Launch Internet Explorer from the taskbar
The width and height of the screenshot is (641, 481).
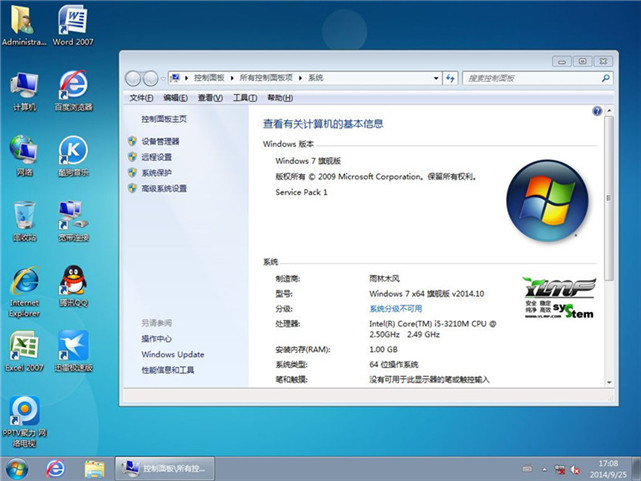[55, 468]
